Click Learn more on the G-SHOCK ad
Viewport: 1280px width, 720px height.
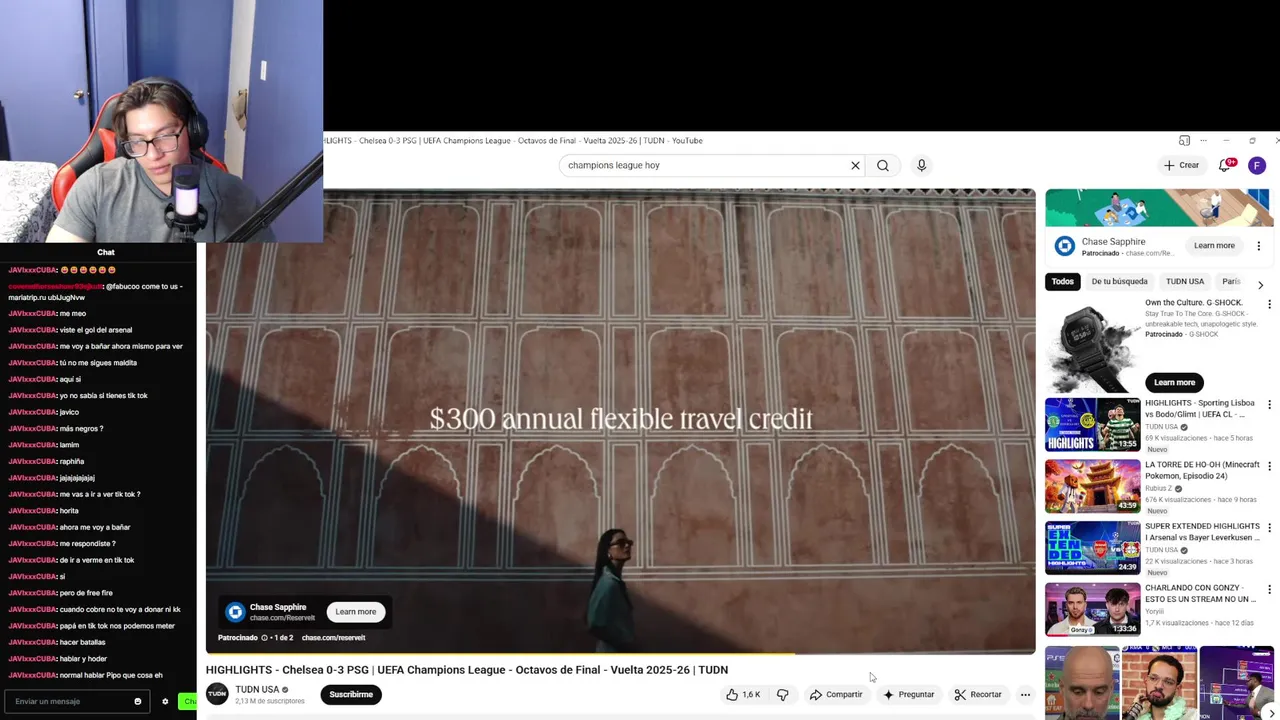click(1174, 382)
